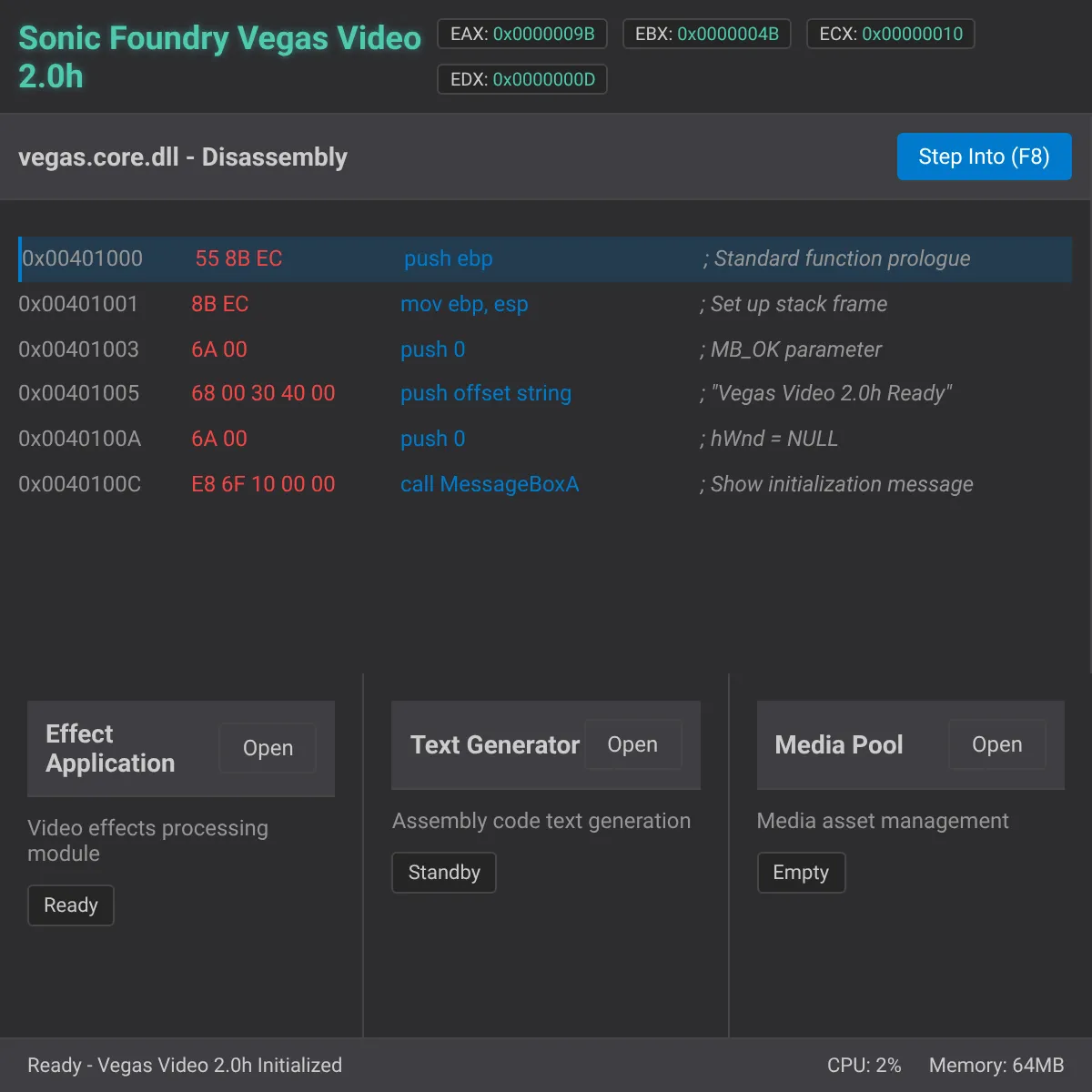Image resolution: width=1092 pixels, height=1092 pixels.
Task: Open the Text Generator module
Action: tap(632, 744)
